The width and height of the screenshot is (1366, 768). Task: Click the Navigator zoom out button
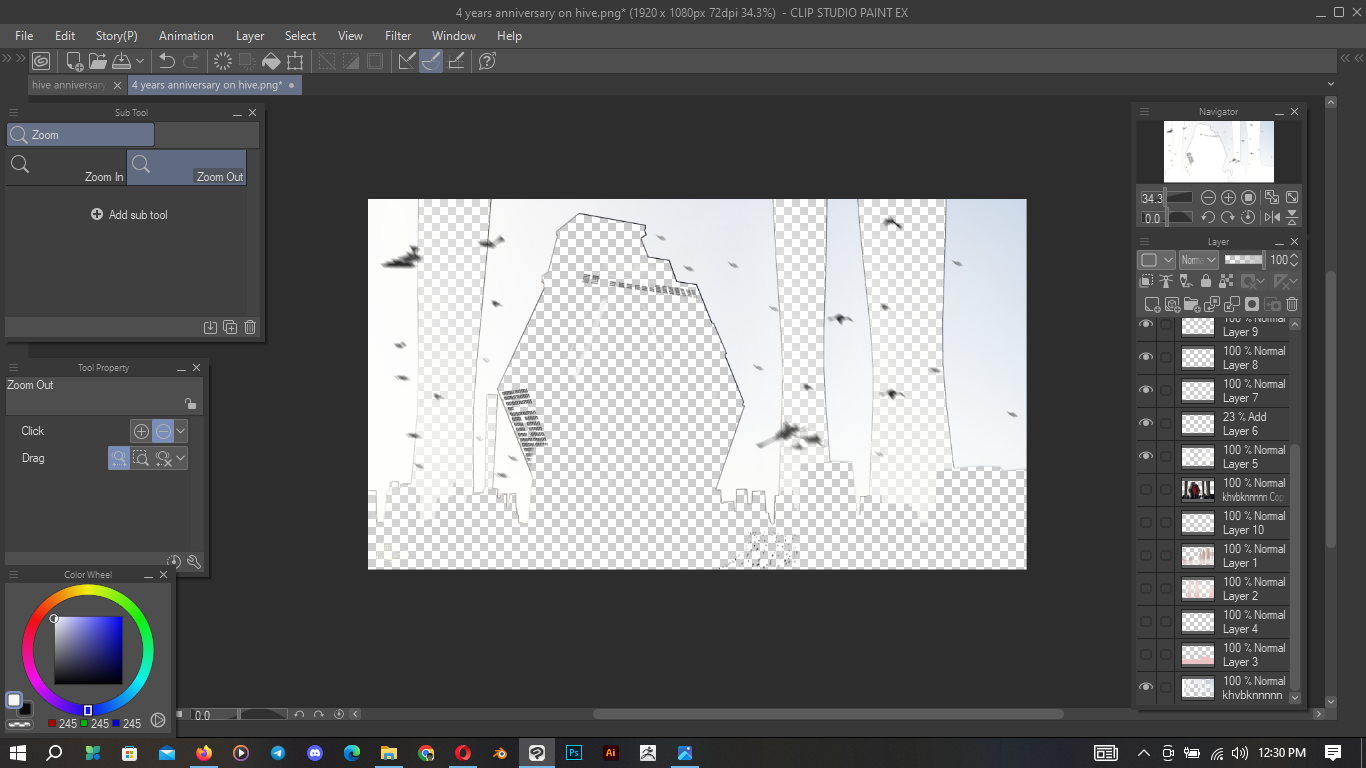click(x=1208, y=198)
